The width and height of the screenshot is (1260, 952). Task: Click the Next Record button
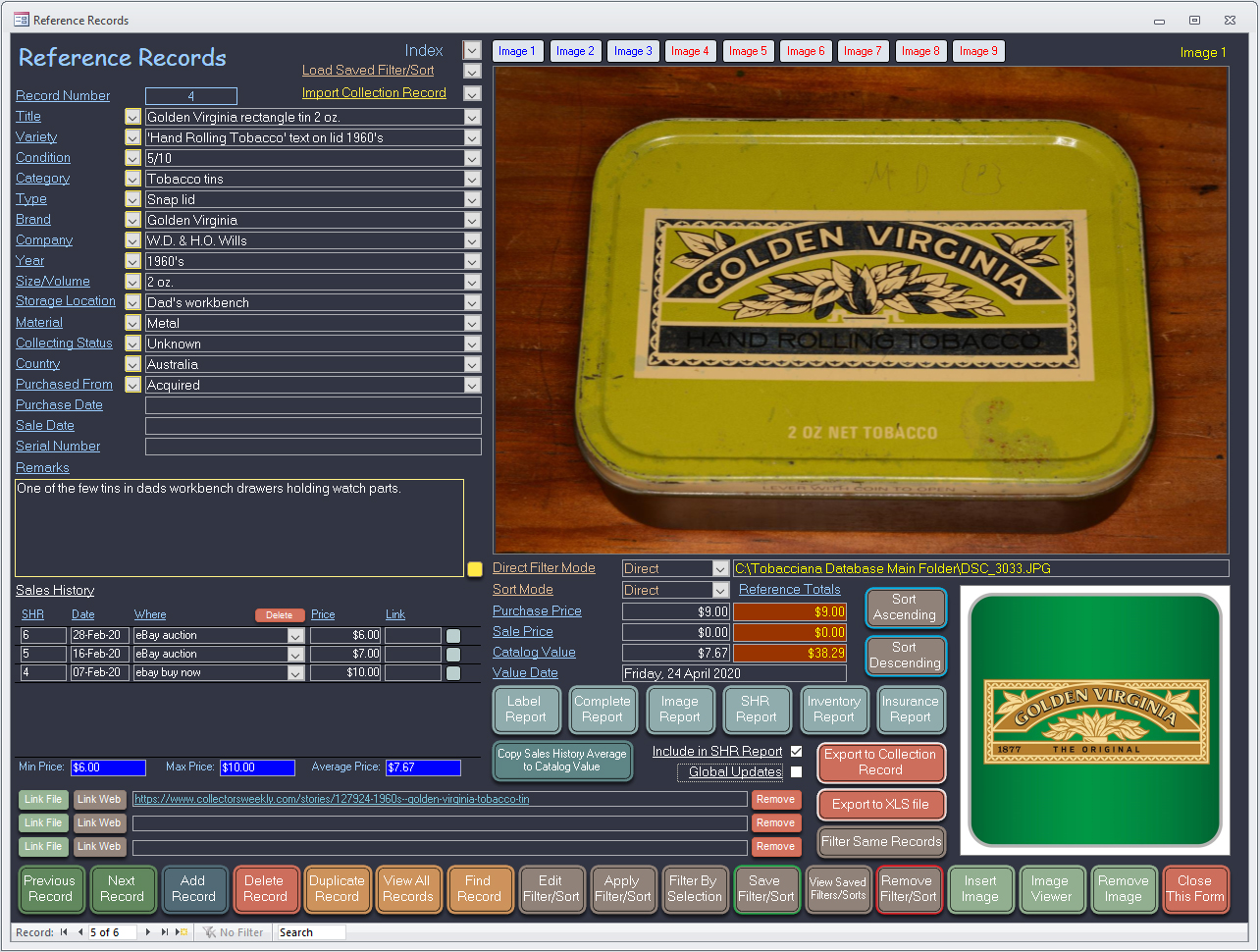tap(123, 889)
